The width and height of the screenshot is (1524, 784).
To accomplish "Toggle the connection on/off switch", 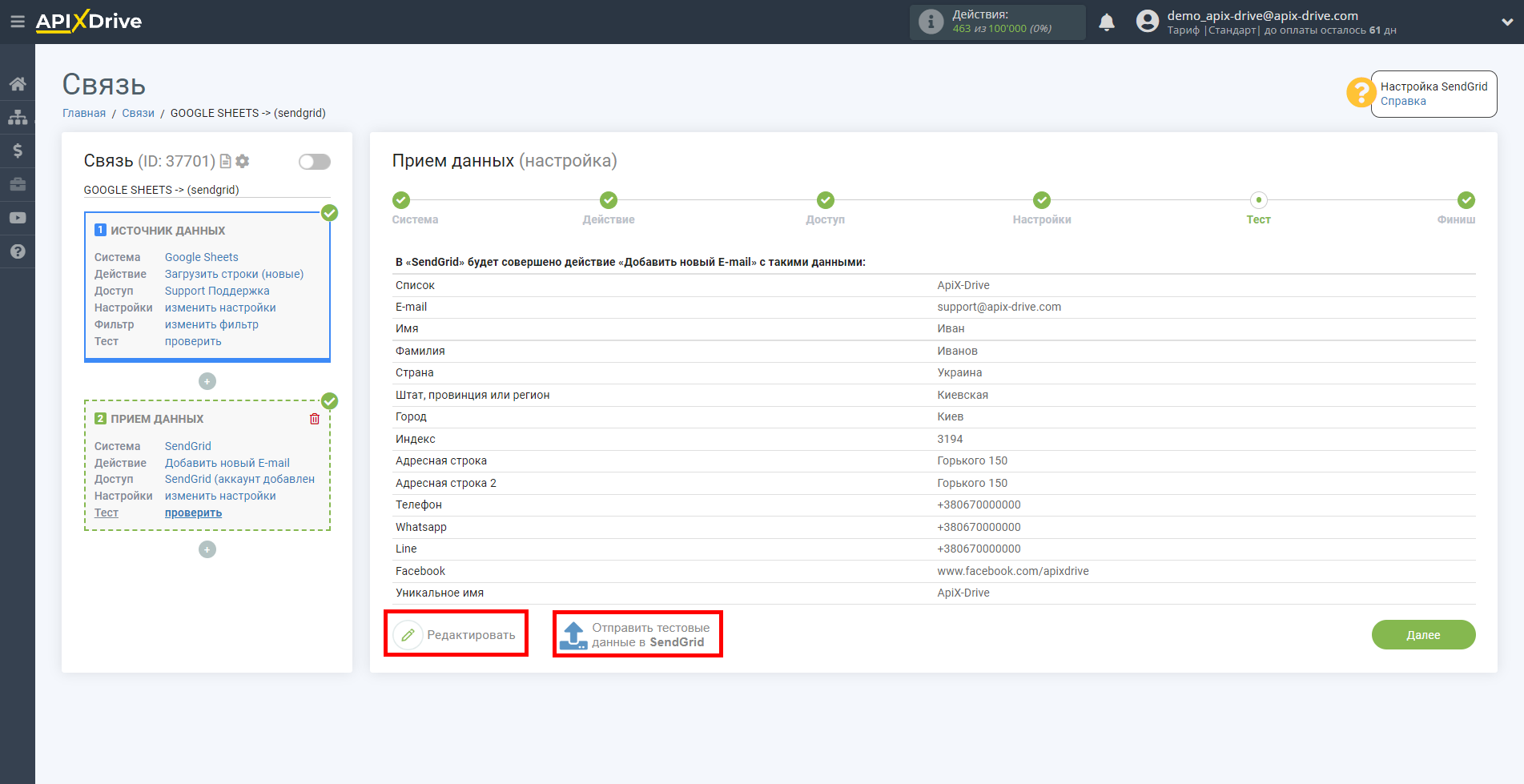I will pyautogui.click(x=314, y=162).
